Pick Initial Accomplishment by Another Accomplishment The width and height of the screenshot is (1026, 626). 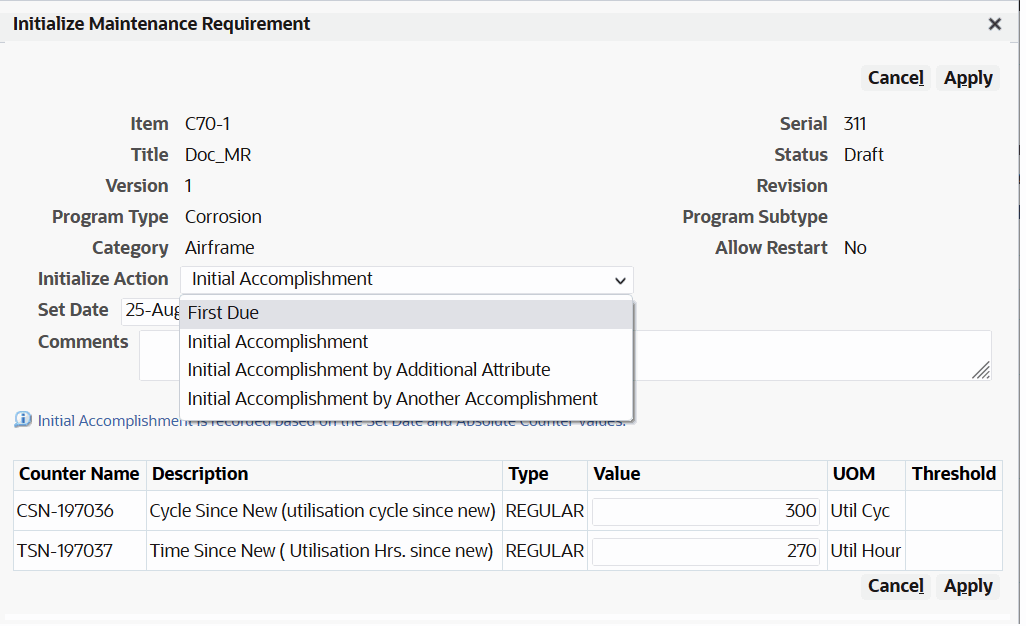pyautogui.click(x=392, y=399)
